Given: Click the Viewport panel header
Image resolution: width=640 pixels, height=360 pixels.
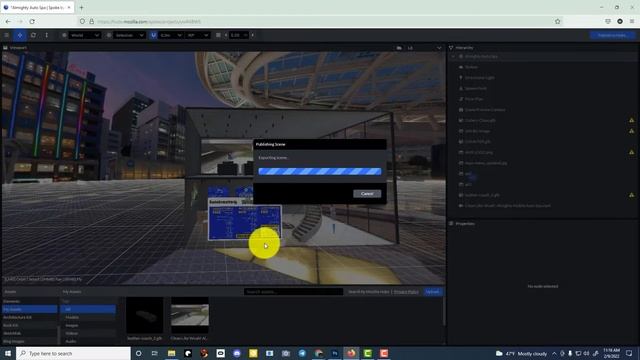Looking at the screenshot, I should [x=16, y=48].
